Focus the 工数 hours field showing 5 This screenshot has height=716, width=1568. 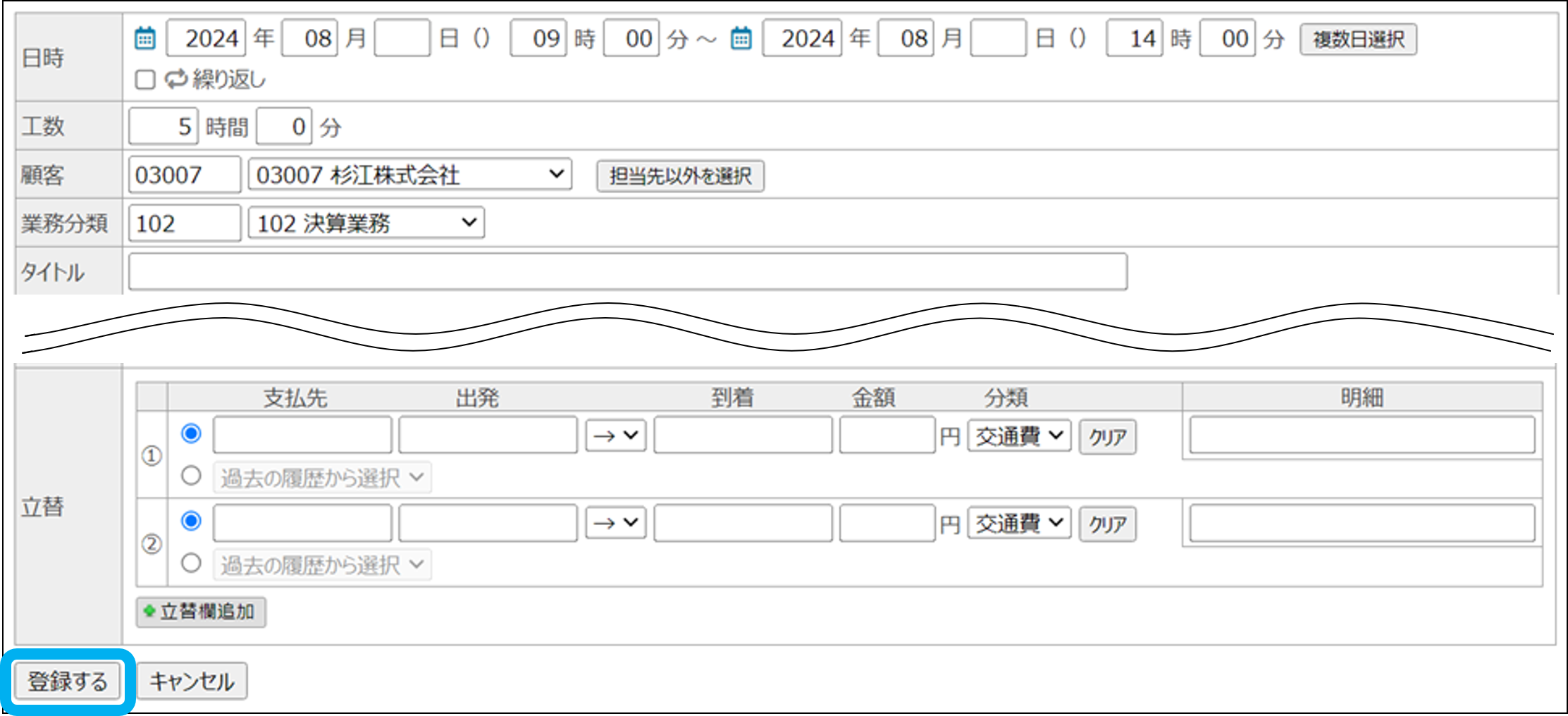point(163,127)
